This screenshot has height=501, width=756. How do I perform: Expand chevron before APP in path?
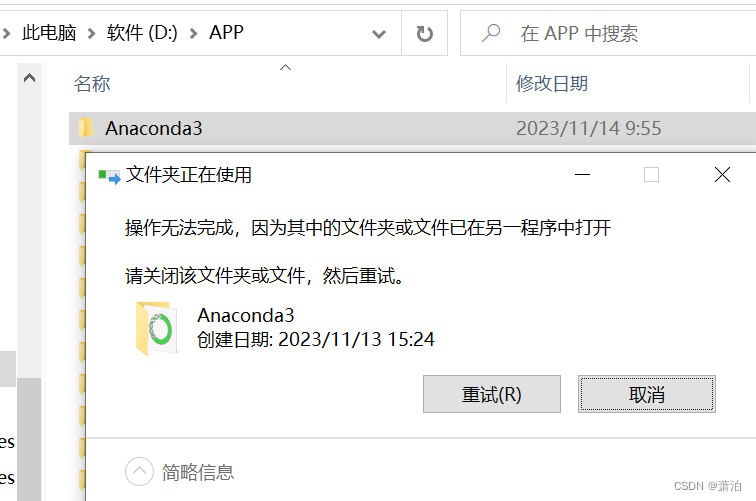[193, 34]
